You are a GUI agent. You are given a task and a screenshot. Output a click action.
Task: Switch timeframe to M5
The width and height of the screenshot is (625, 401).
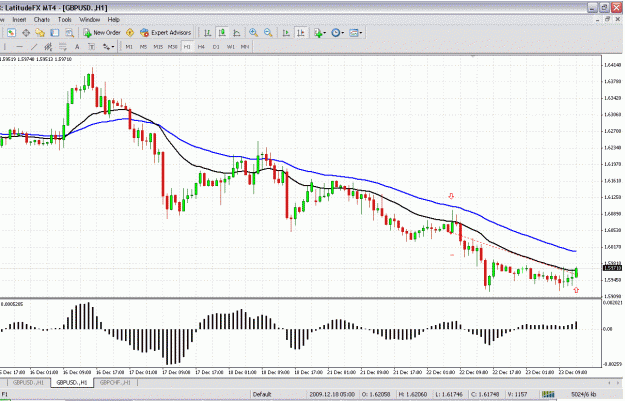143,47
